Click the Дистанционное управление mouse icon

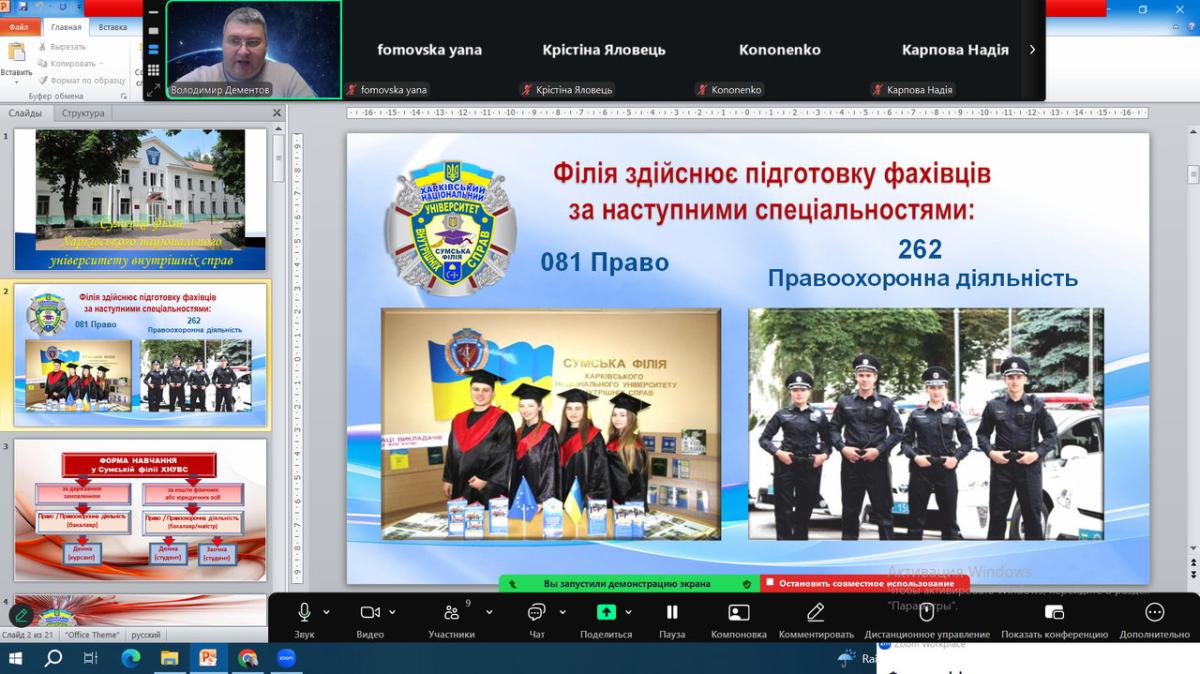(927, 612)
